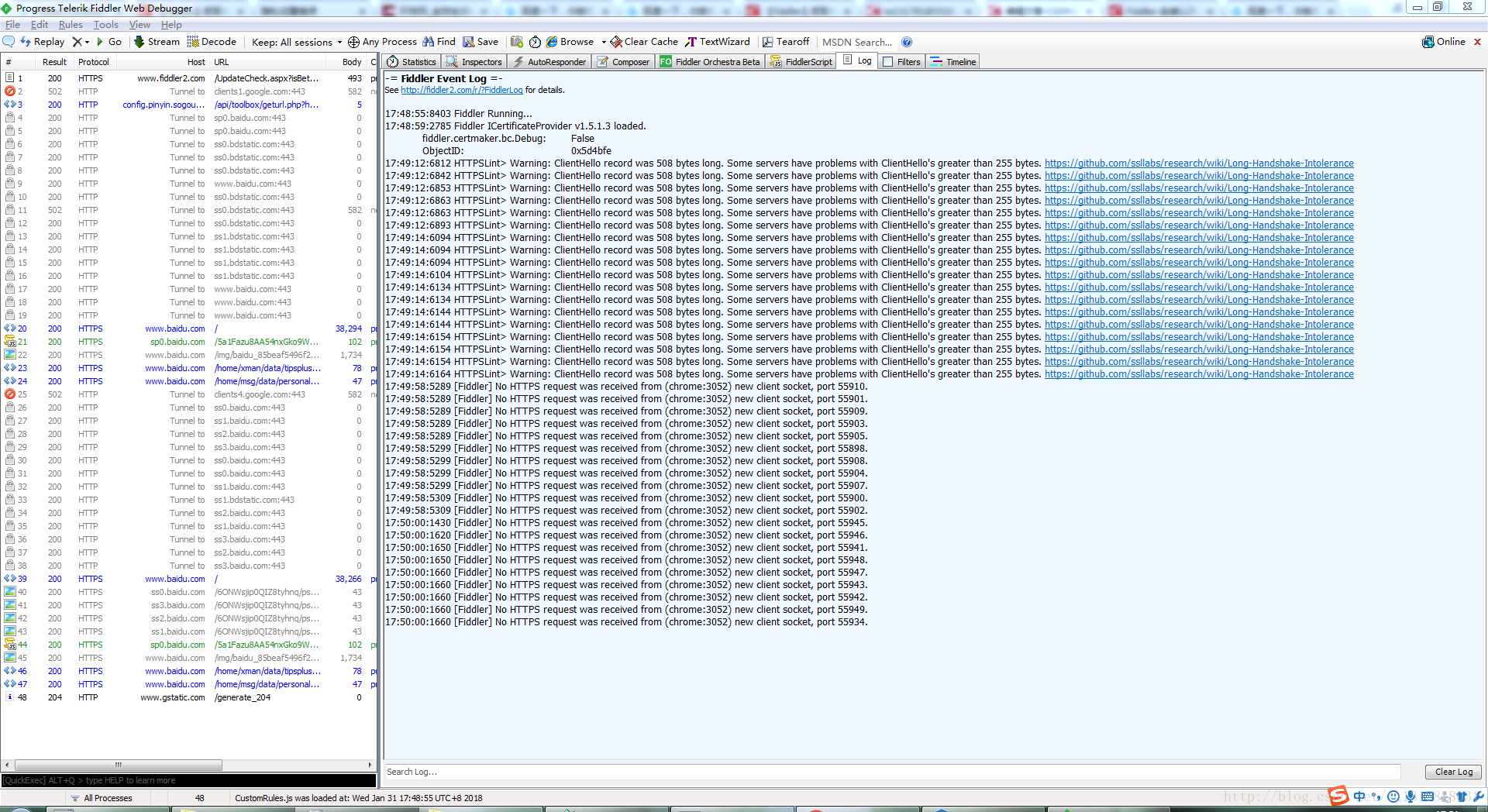This screenshot has width=1488, height=812.
Task: Click the camera screenshot icon
Action: [x=517, y=42]
